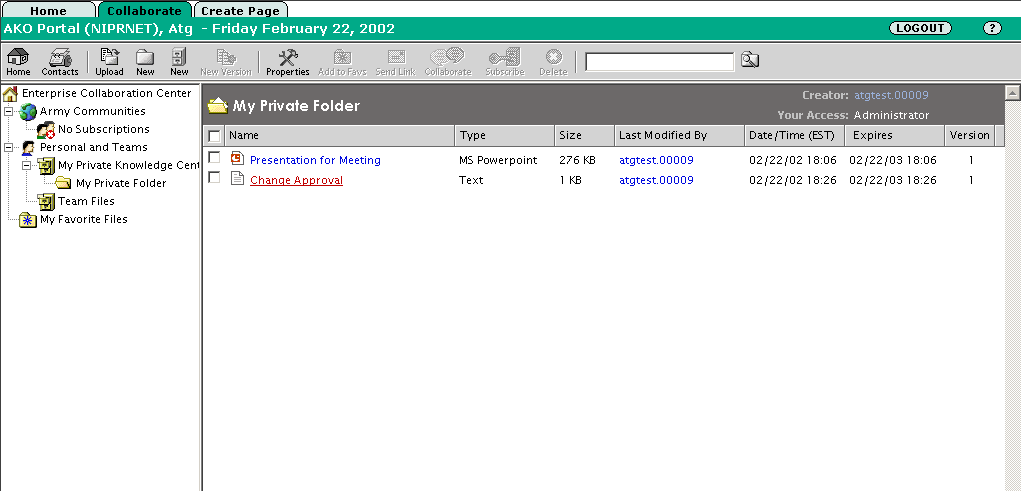Click the LOGOUT button
The height and width of the screenshot is (491, 1021).
919,28
